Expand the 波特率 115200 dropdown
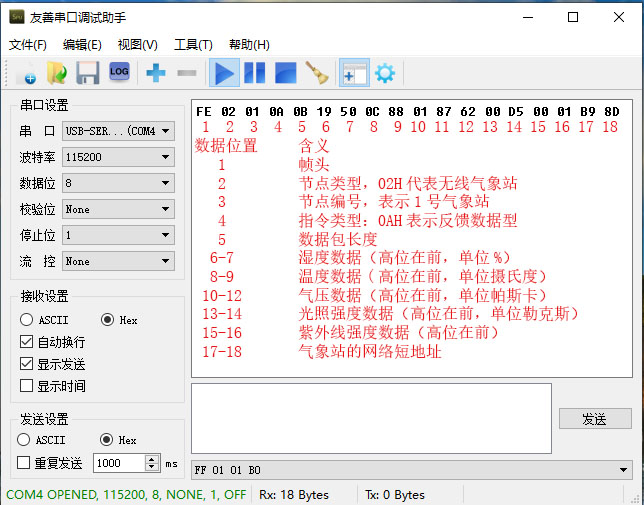 coord(118,157)
